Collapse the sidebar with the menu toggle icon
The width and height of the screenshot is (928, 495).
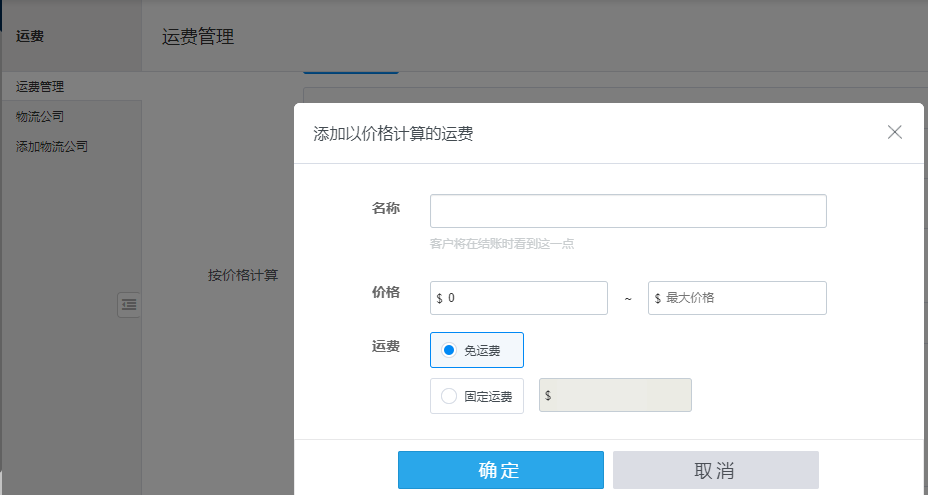[129, 304]
